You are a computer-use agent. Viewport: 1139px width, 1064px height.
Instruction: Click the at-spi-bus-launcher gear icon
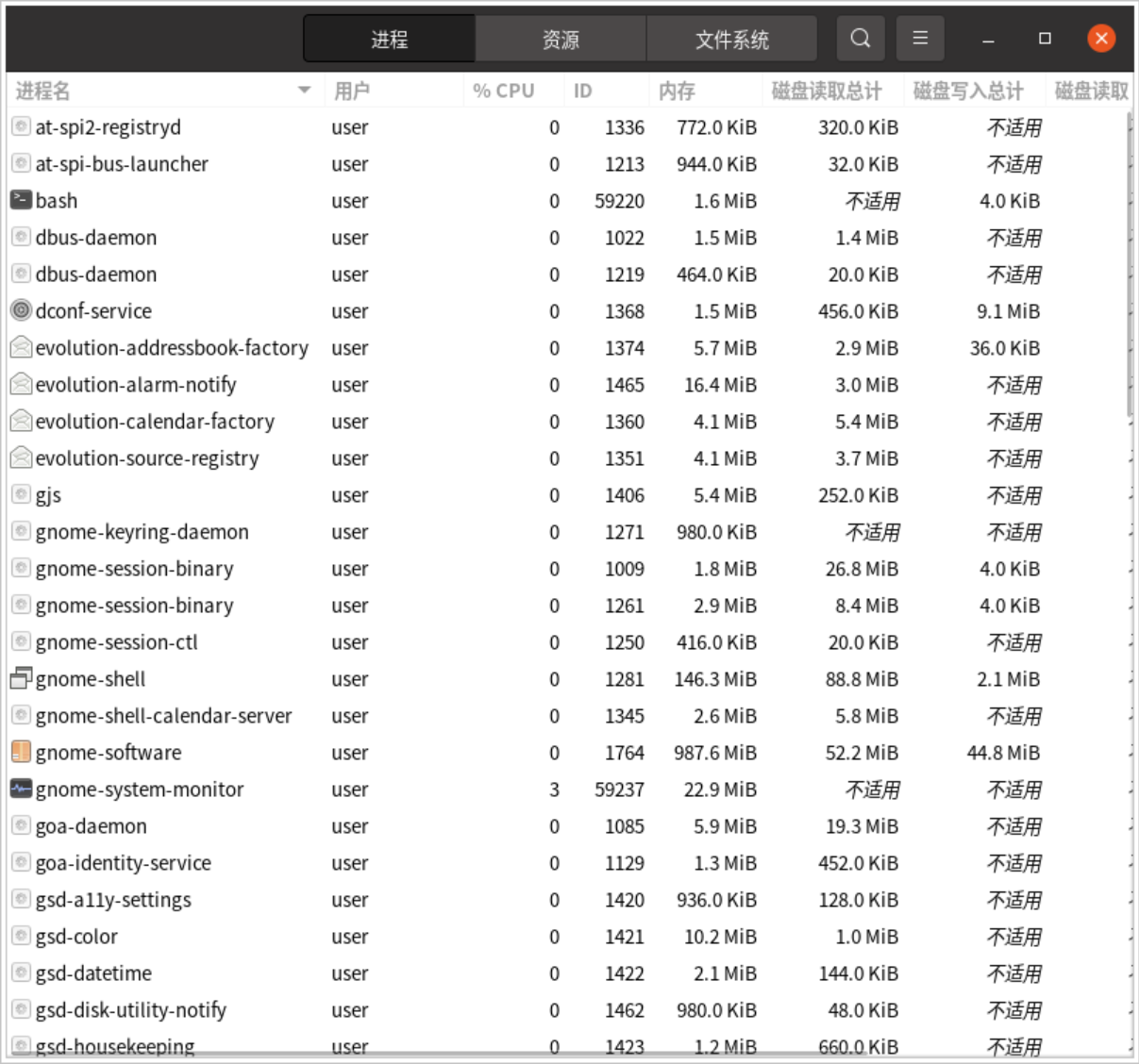click(x=21, y=163)
